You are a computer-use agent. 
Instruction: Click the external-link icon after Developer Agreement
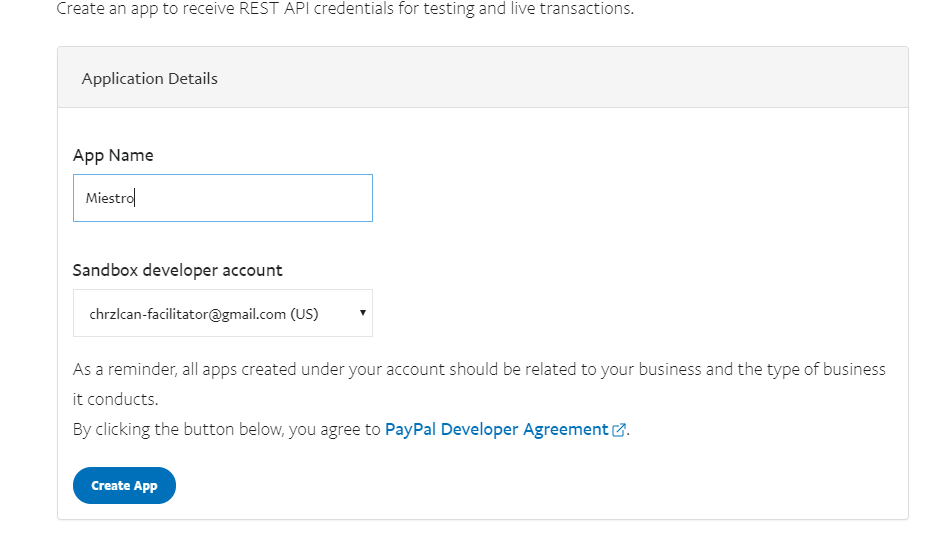(619, 430)
